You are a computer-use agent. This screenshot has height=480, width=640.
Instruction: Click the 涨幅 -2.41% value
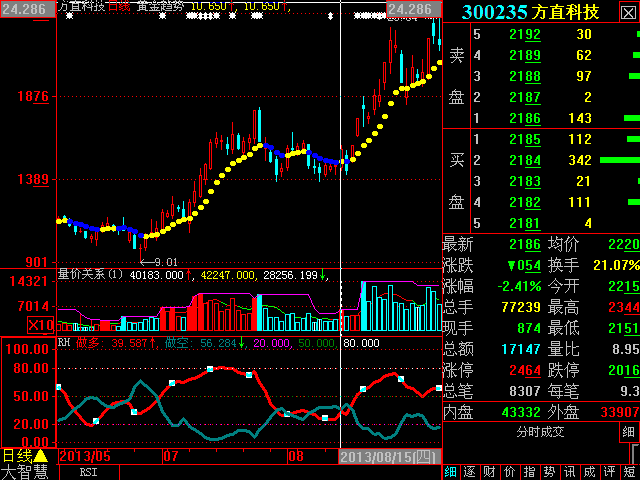tap(519, 287)
